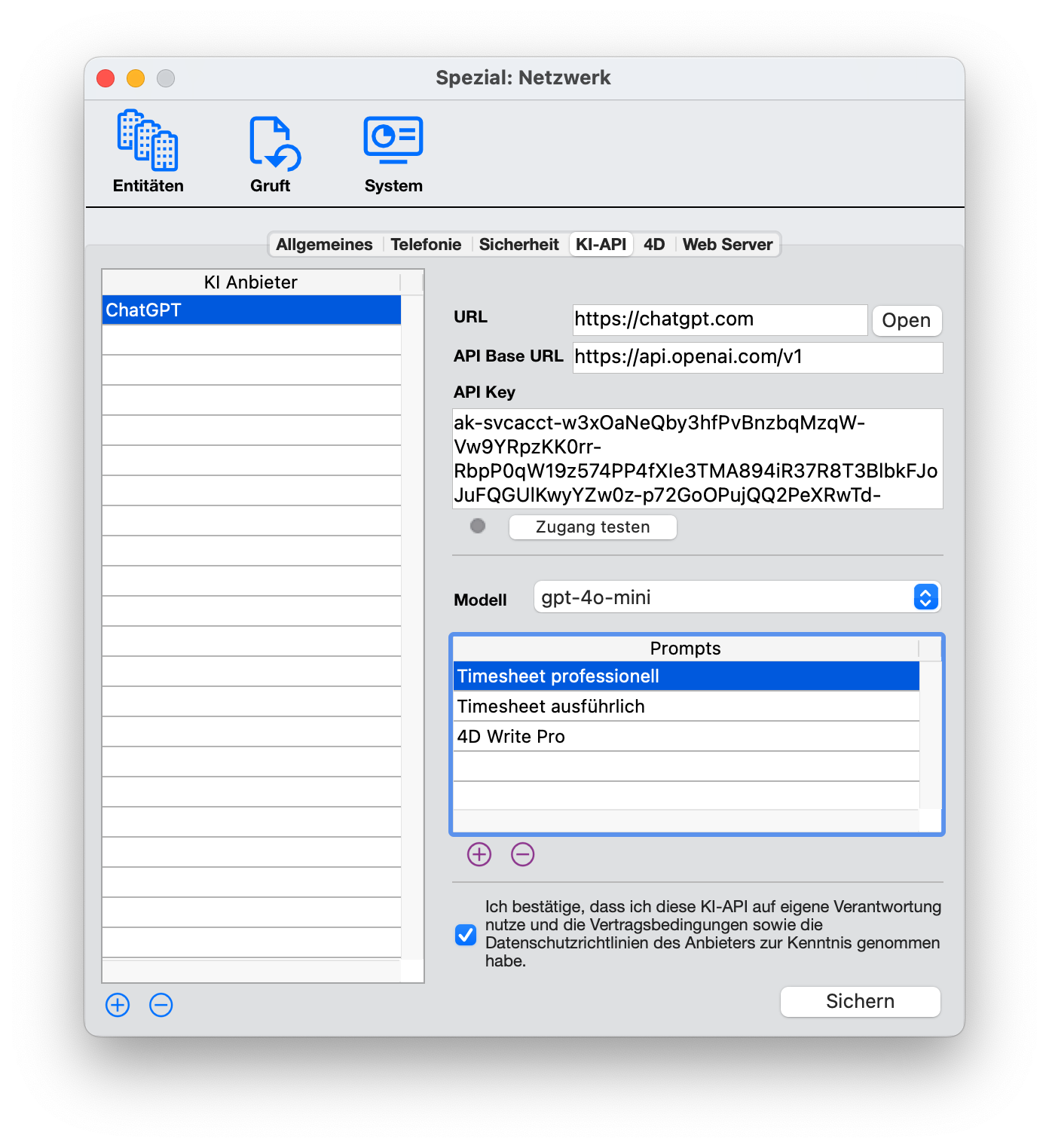Test access with Zugang testen button

pyautogui.click(x=592, y=527)
